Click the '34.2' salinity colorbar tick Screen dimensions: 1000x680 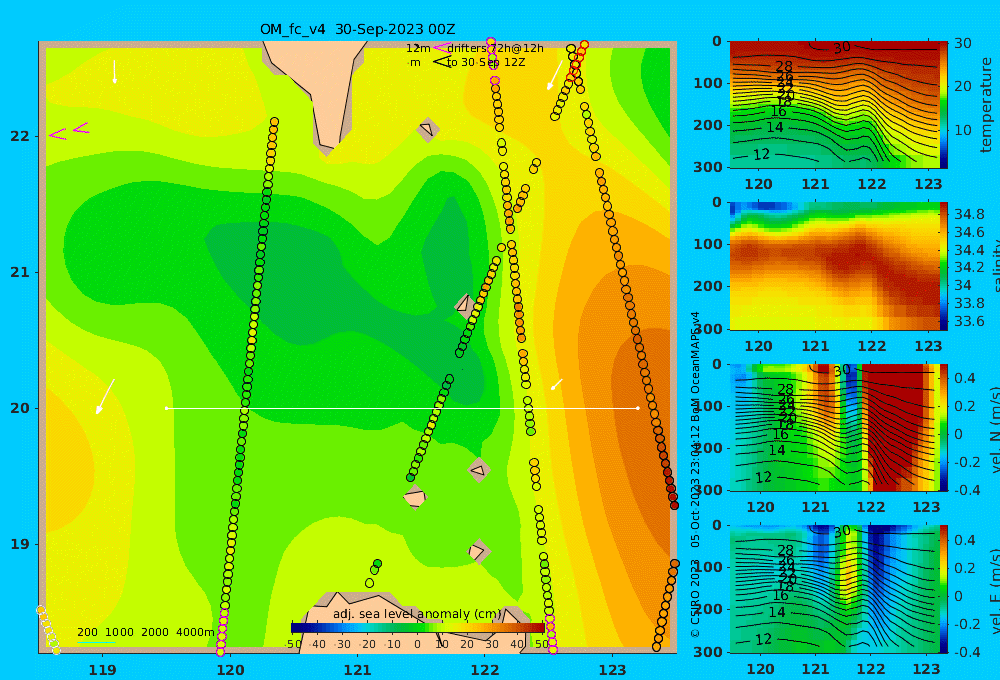tap(969, 267)
